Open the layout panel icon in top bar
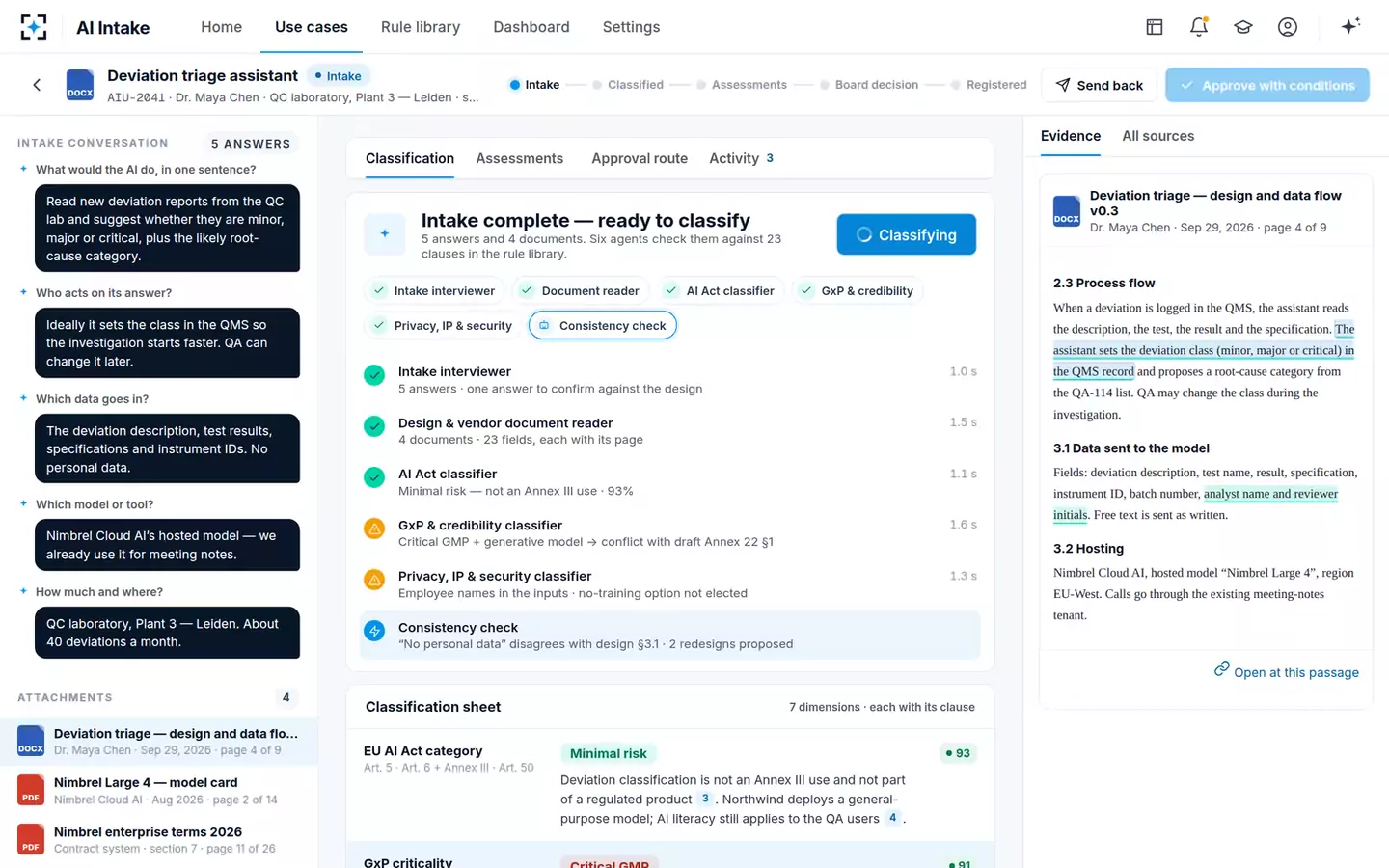The image size is (1389, 868). click(1155, 27)
